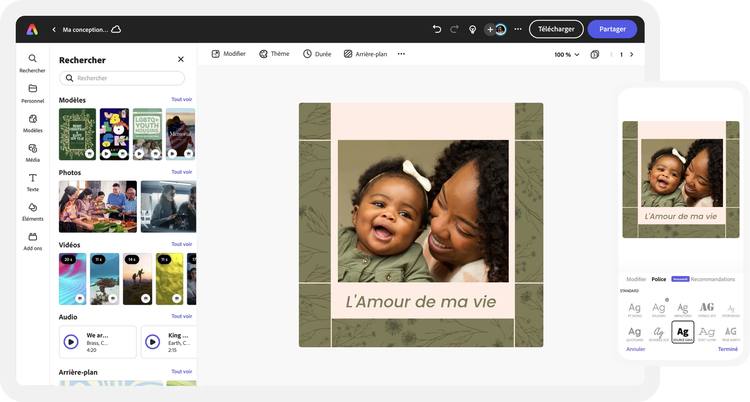Invite a collaborator with the plus icon
Viewport: 750px width, 402px height.
(x=489, y=30)
